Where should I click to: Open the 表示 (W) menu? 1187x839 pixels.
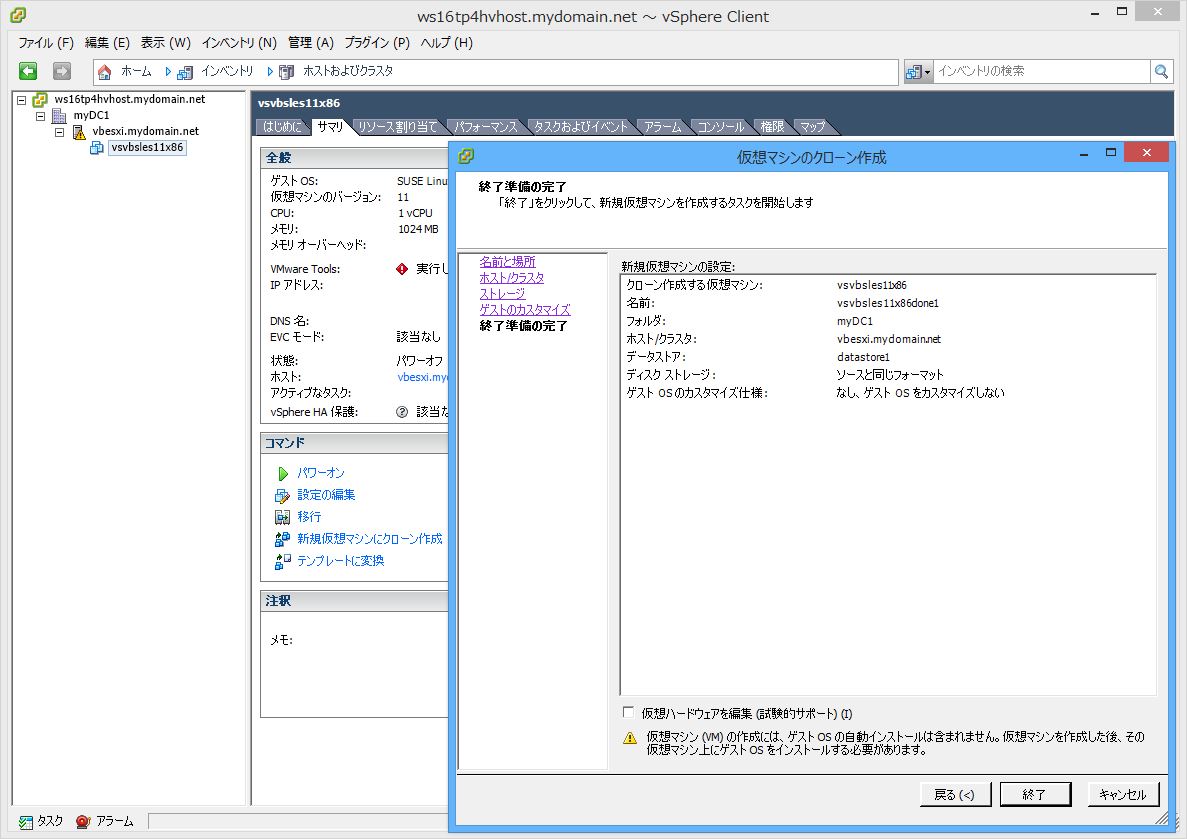[165, 42]
